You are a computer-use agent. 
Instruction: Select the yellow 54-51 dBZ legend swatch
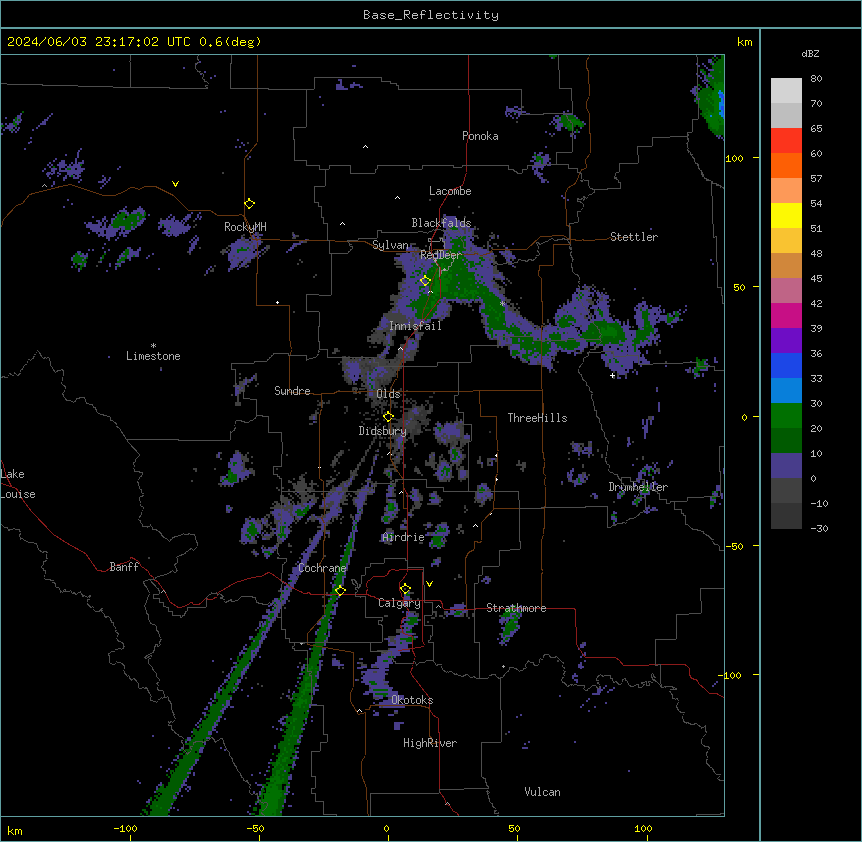(x=786, y=215)
